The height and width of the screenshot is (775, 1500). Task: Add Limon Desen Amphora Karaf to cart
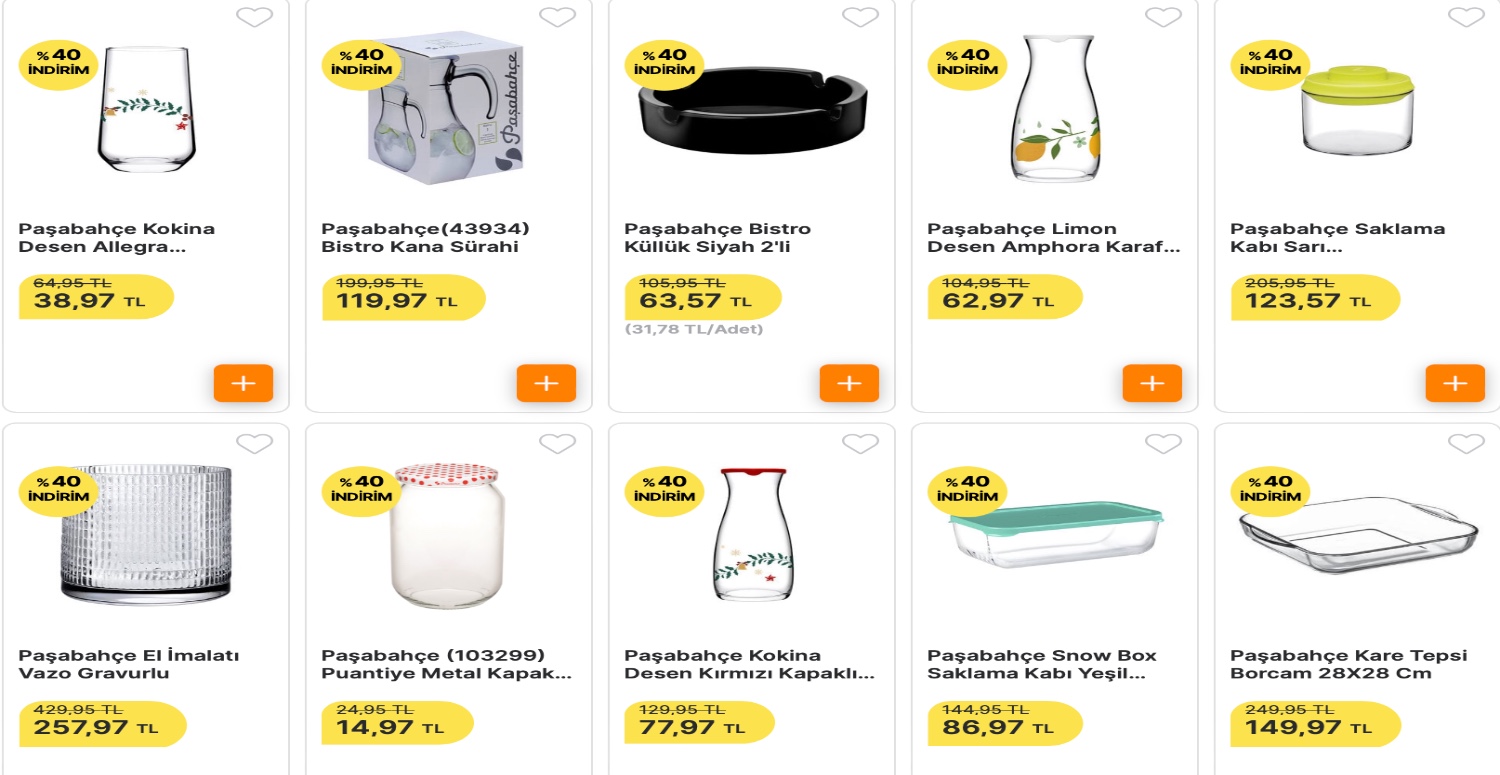(x=1152, y=383)
